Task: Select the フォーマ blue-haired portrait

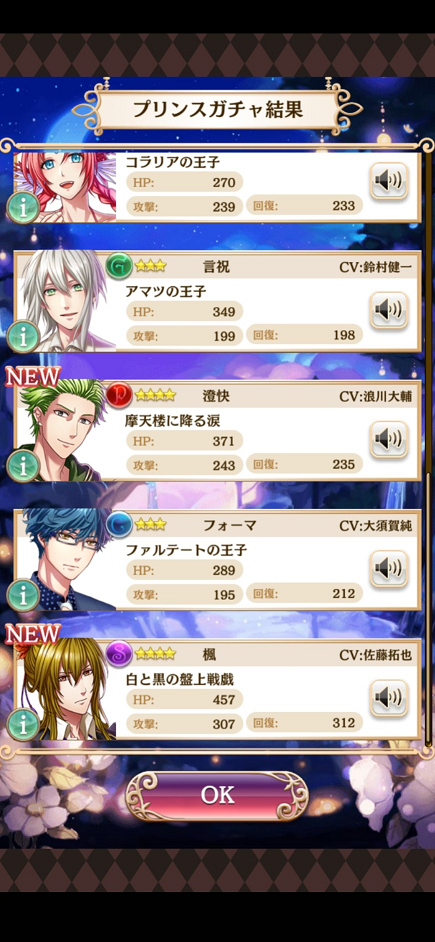Action: tap(65, 560)
